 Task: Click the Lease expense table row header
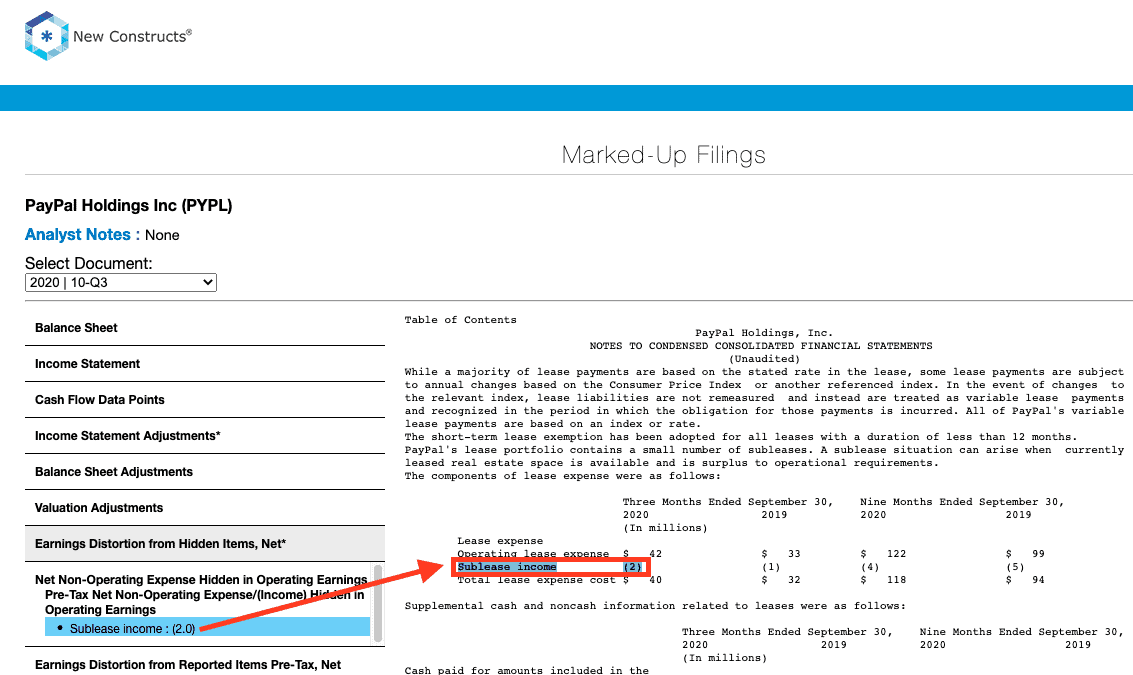500,541
